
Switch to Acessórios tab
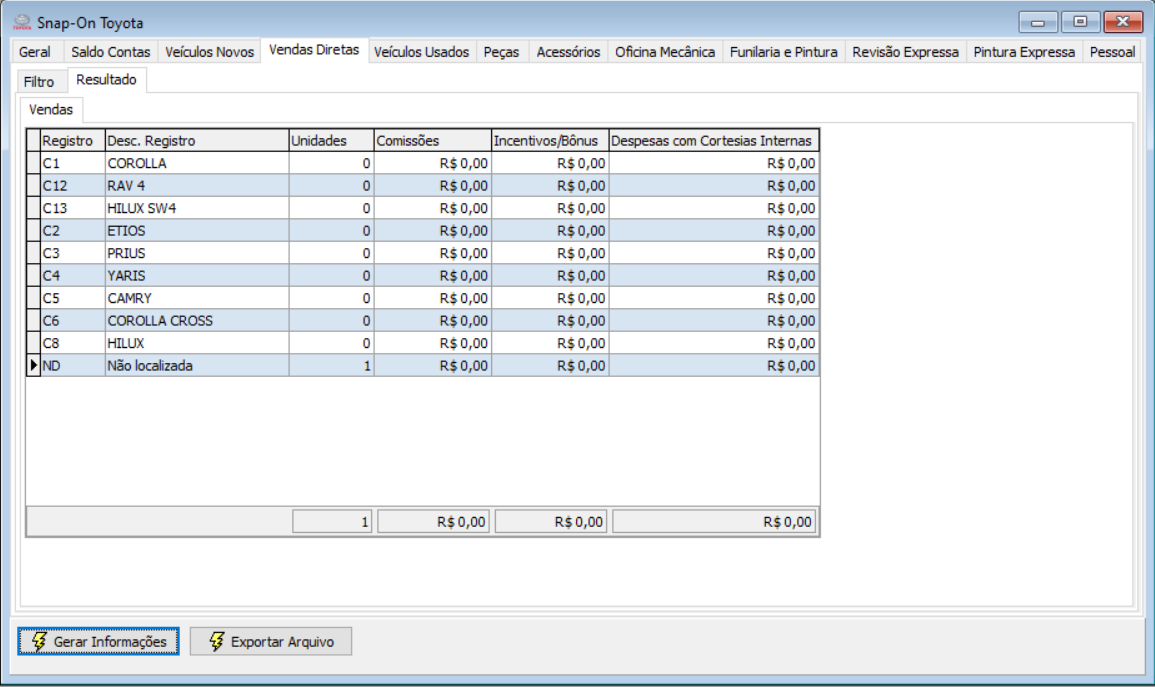pyautogui.click(x=568, y=52)
